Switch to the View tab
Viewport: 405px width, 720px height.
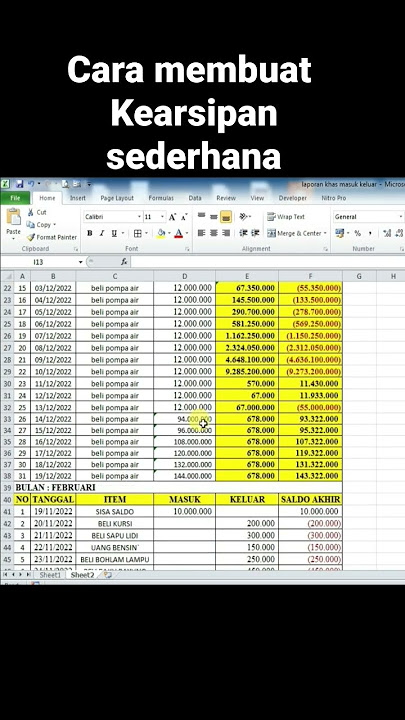click(257, 198)
